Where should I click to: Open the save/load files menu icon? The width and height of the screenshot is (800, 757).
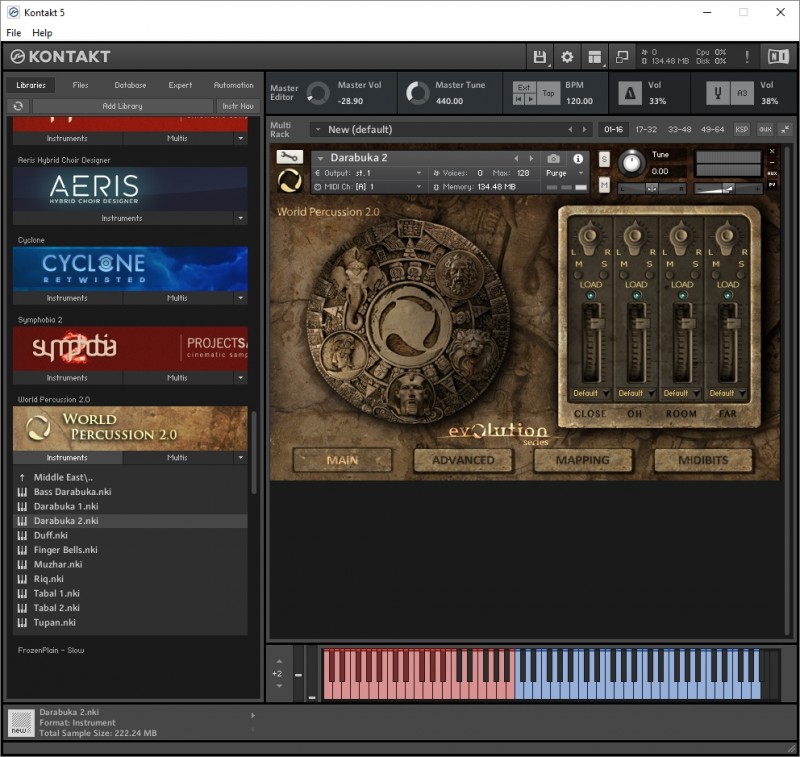[x=540, y=57]
